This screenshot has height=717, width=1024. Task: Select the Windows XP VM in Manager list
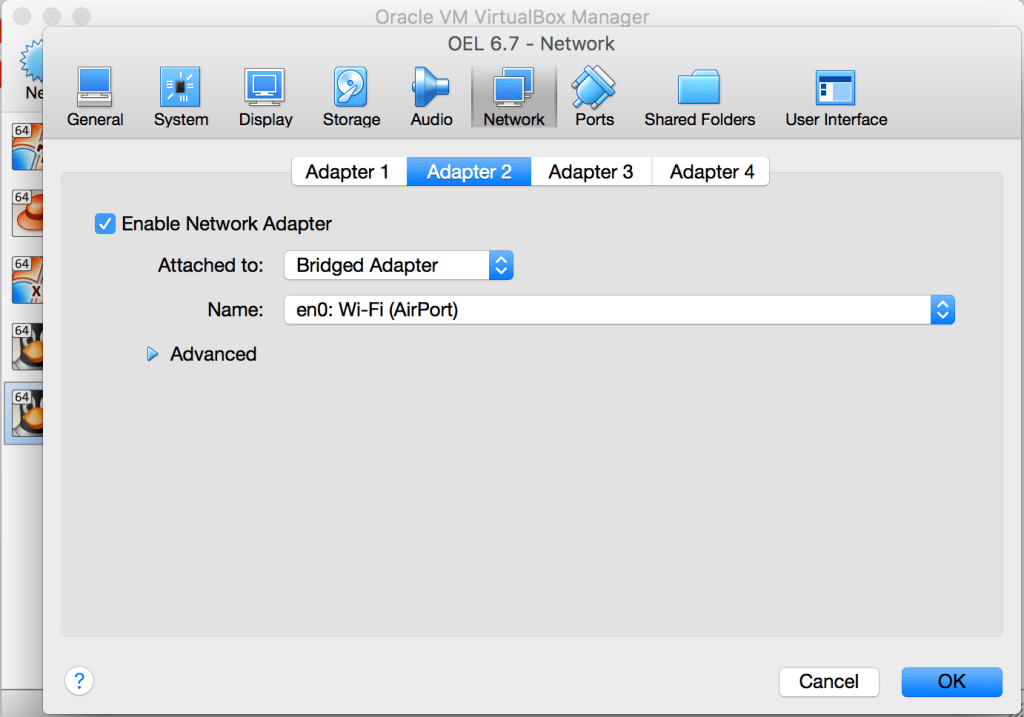point(27,279)
